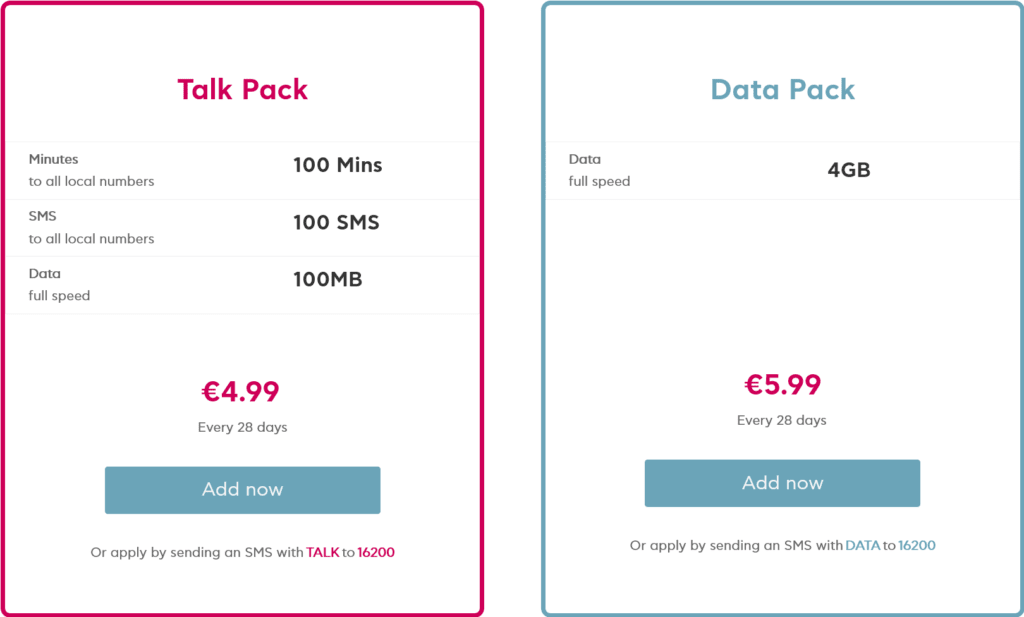Click the Talk Pack heading

click(243, 89)
